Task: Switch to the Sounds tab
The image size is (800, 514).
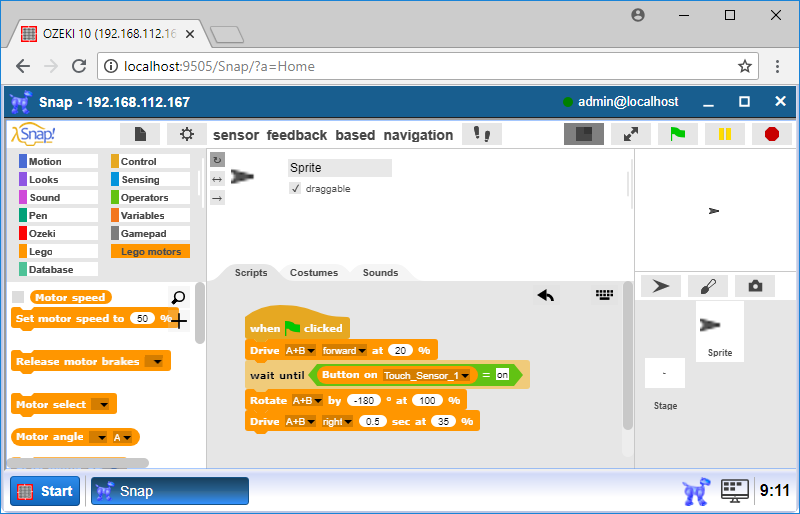Action: (380, 273)
